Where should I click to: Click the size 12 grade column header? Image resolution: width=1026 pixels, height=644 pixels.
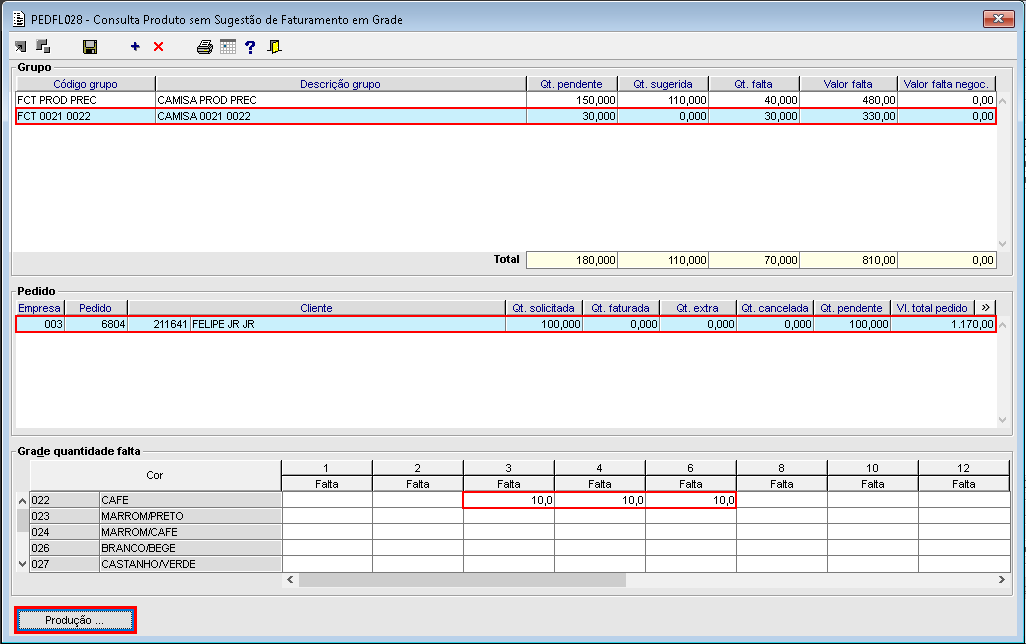(963, 468)
